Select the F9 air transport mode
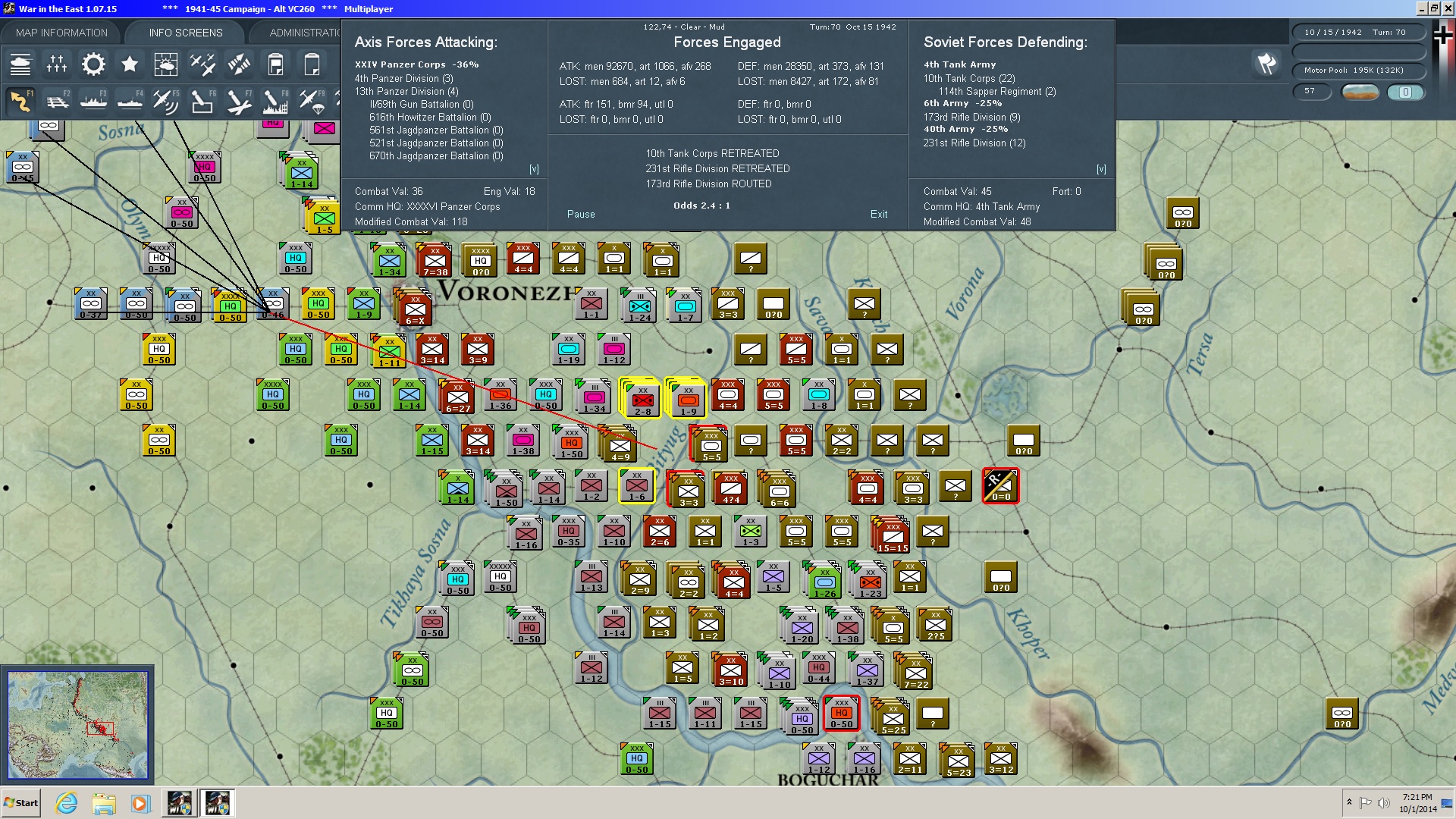This screenshot has height=819, width=1456. tap(312, 102)
